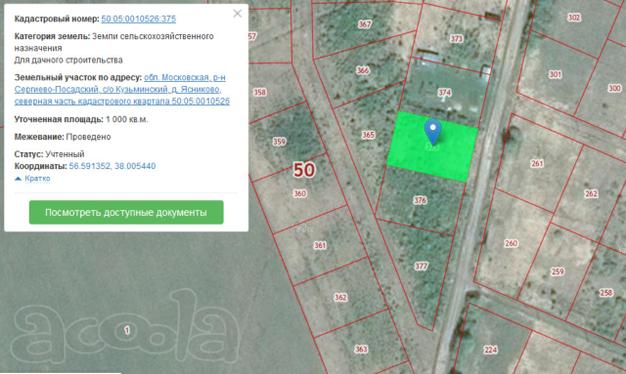
Task: Close the parcel info popup
Action: tap(238, 14)
